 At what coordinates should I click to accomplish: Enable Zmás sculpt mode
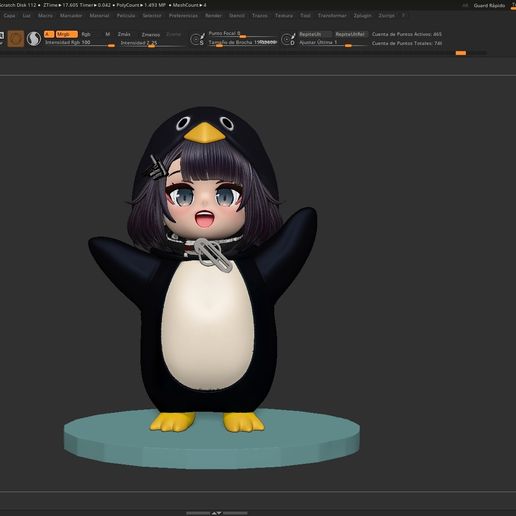(x=124, y=34)
